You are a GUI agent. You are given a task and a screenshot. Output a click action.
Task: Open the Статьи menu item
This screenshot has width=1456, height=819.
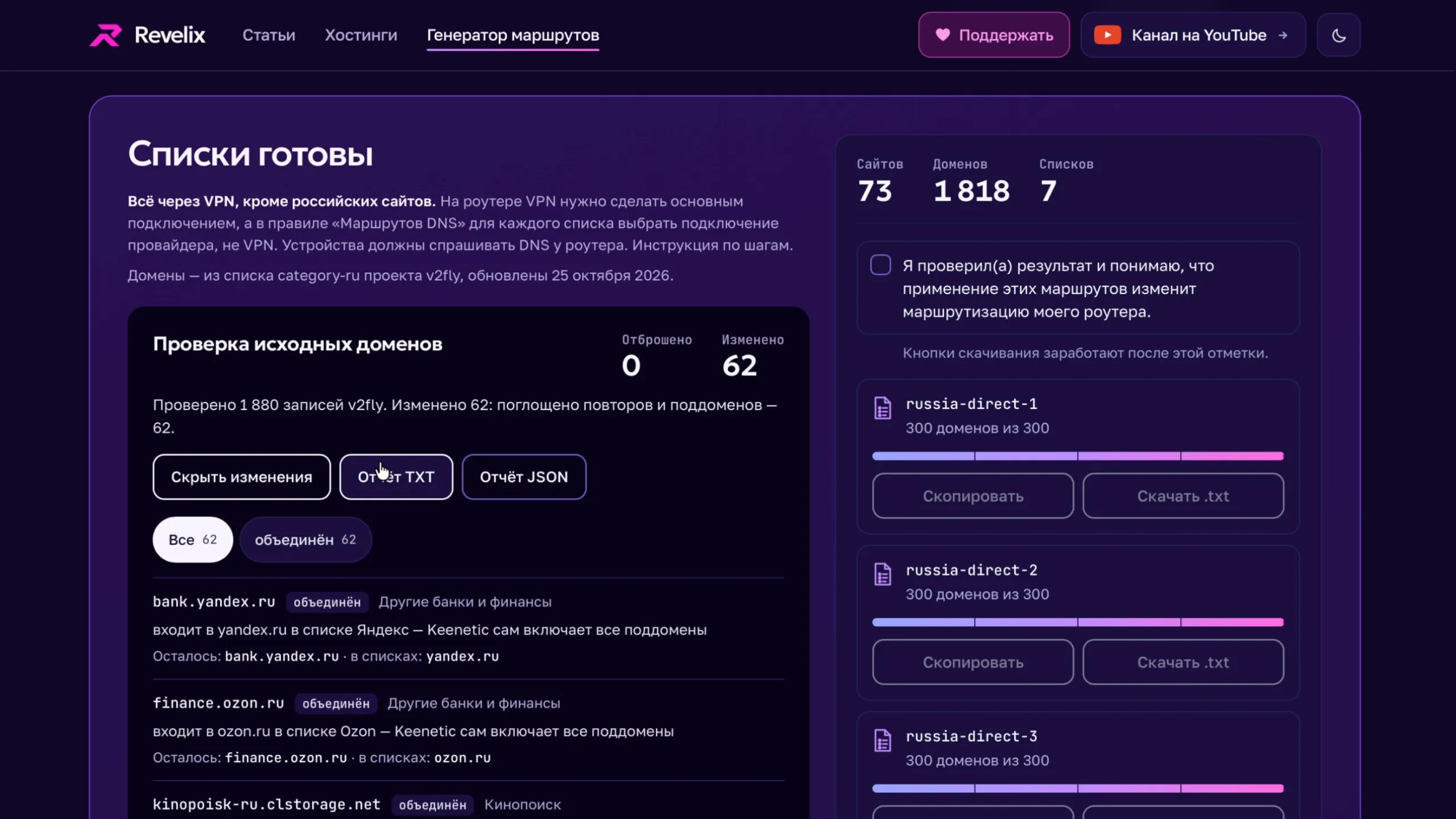coord(269,35)
